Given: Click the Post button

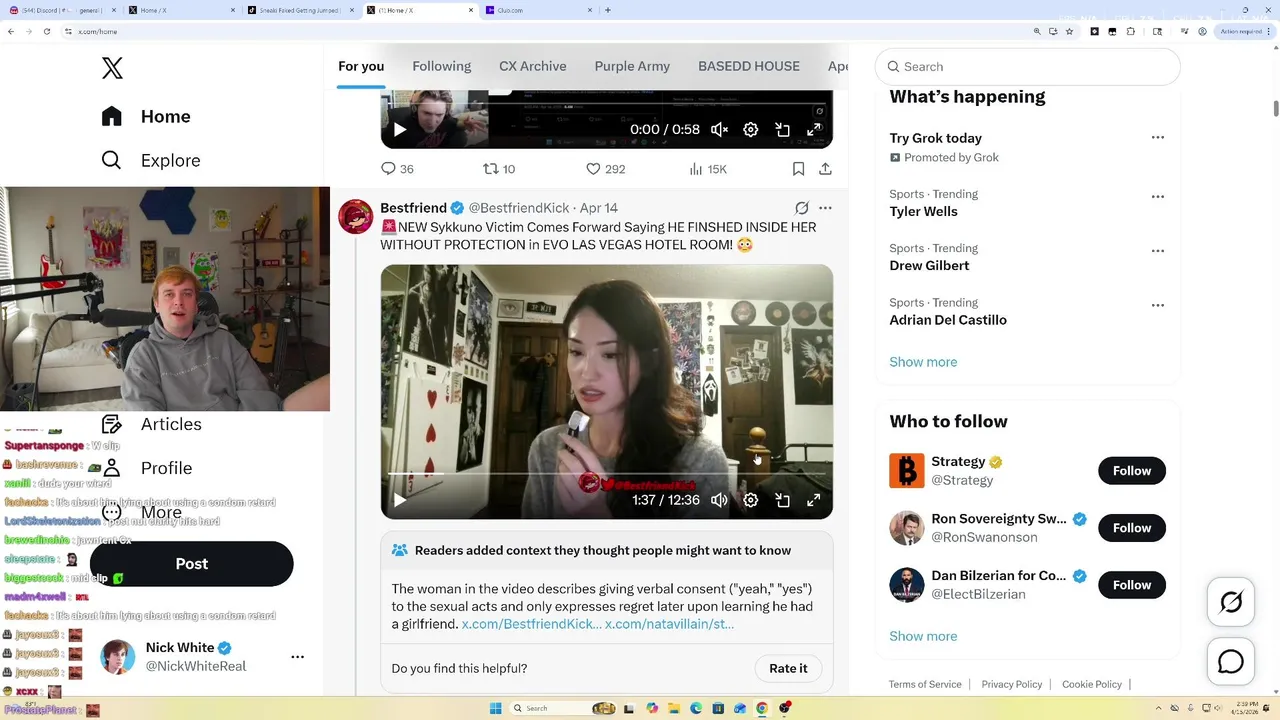Looking at the screenshot, I should pos(192,564).
